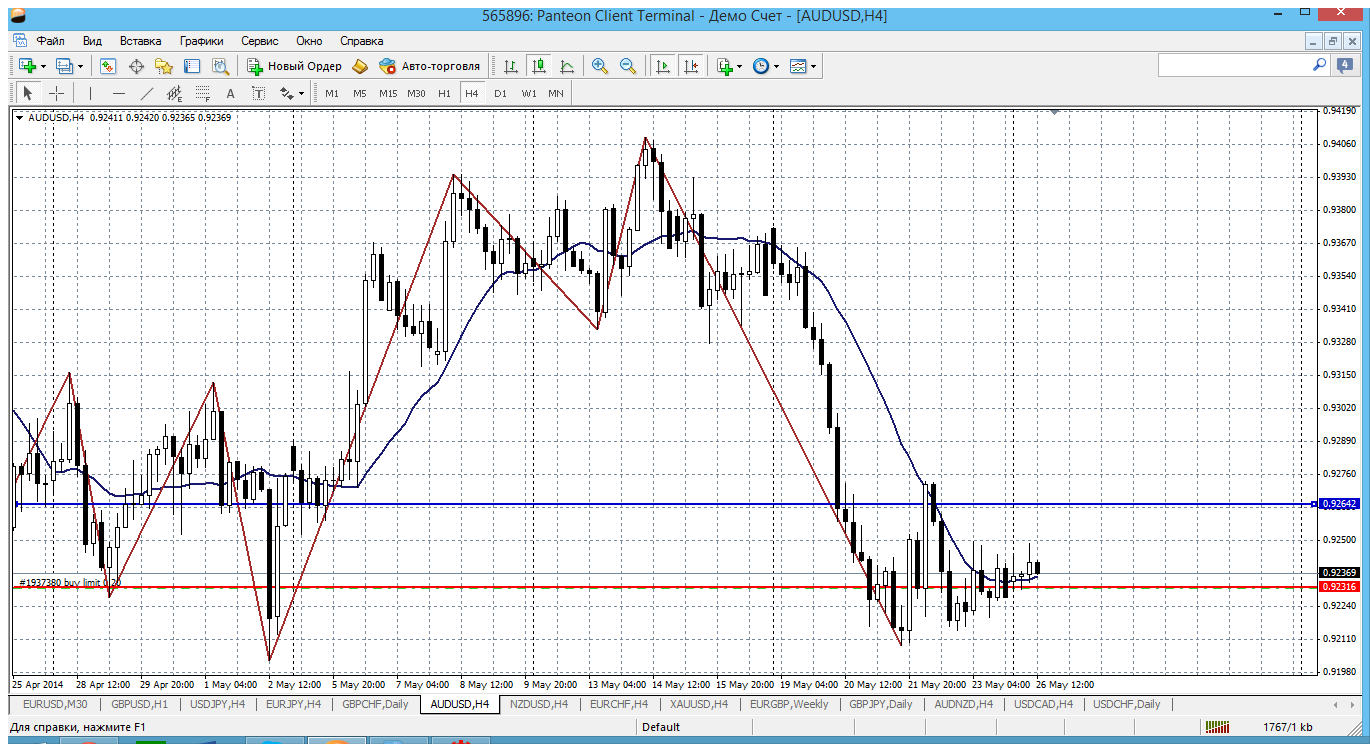Click the chart zoom in magnifier

[x=600, y=66]
